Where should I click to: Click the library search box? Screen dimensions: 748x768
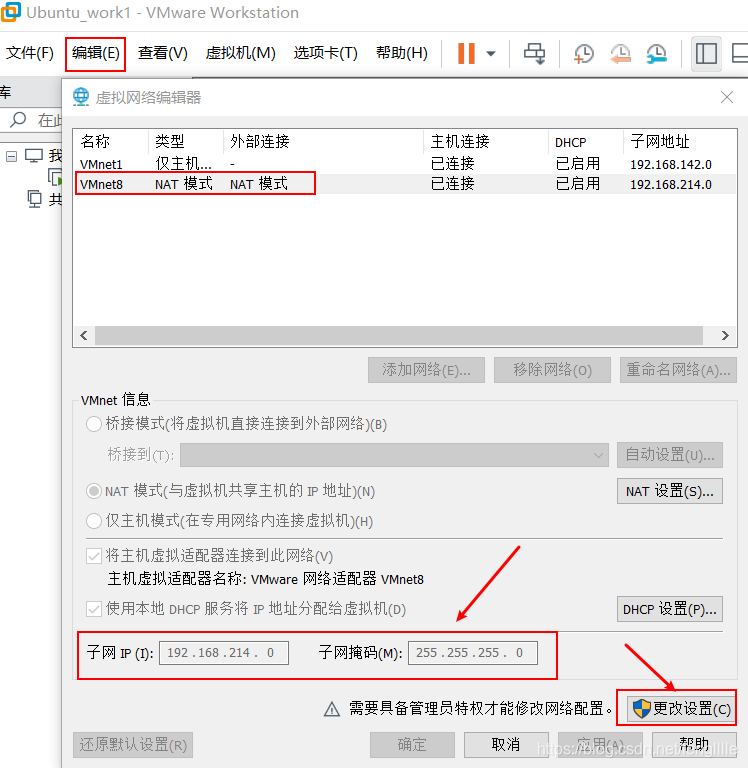point(32,120)
